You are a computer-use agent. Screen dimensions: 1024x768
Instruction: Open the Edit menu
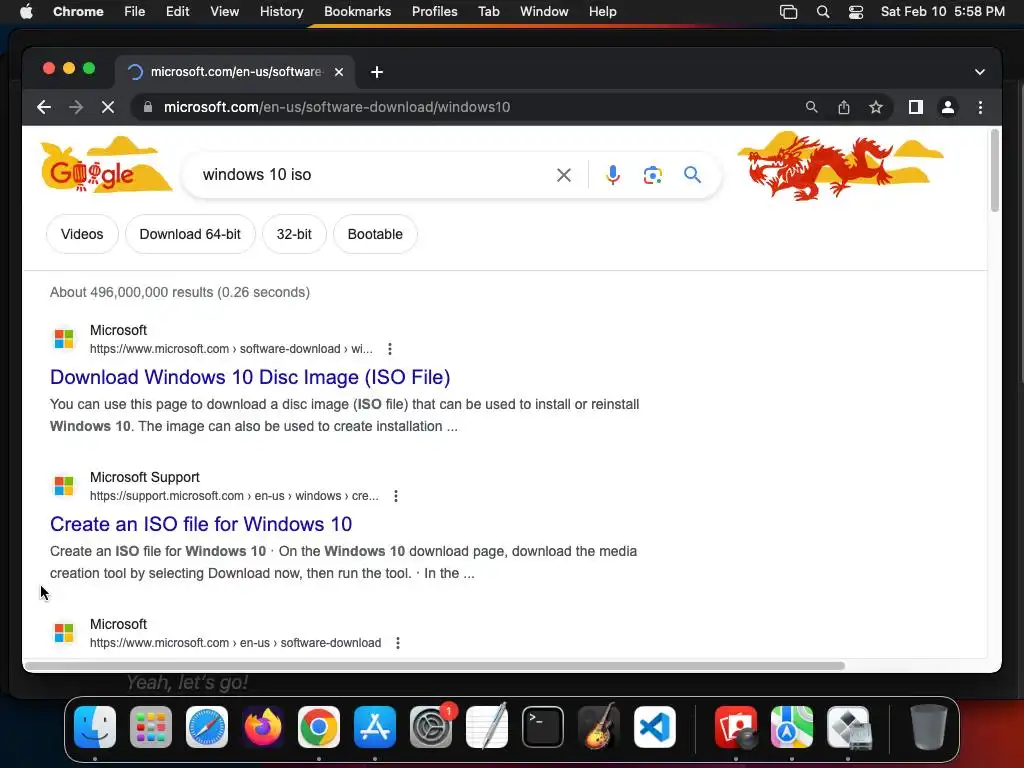click(177, 12)
